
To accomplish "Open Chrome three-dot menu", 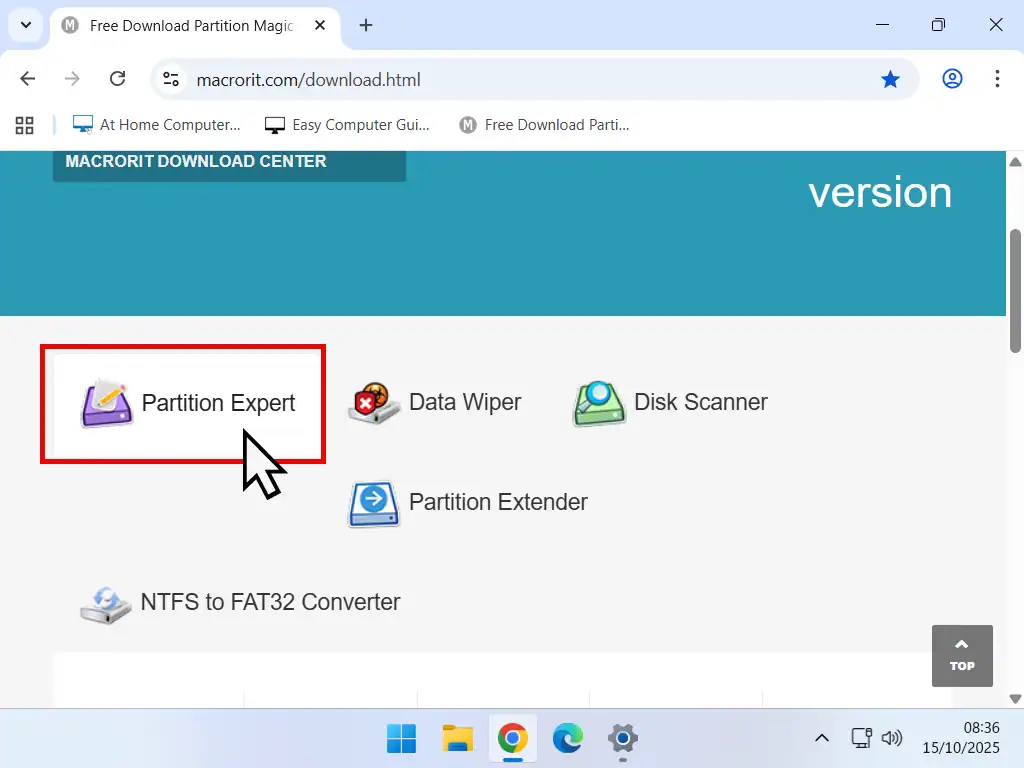I will click(997, 80).
